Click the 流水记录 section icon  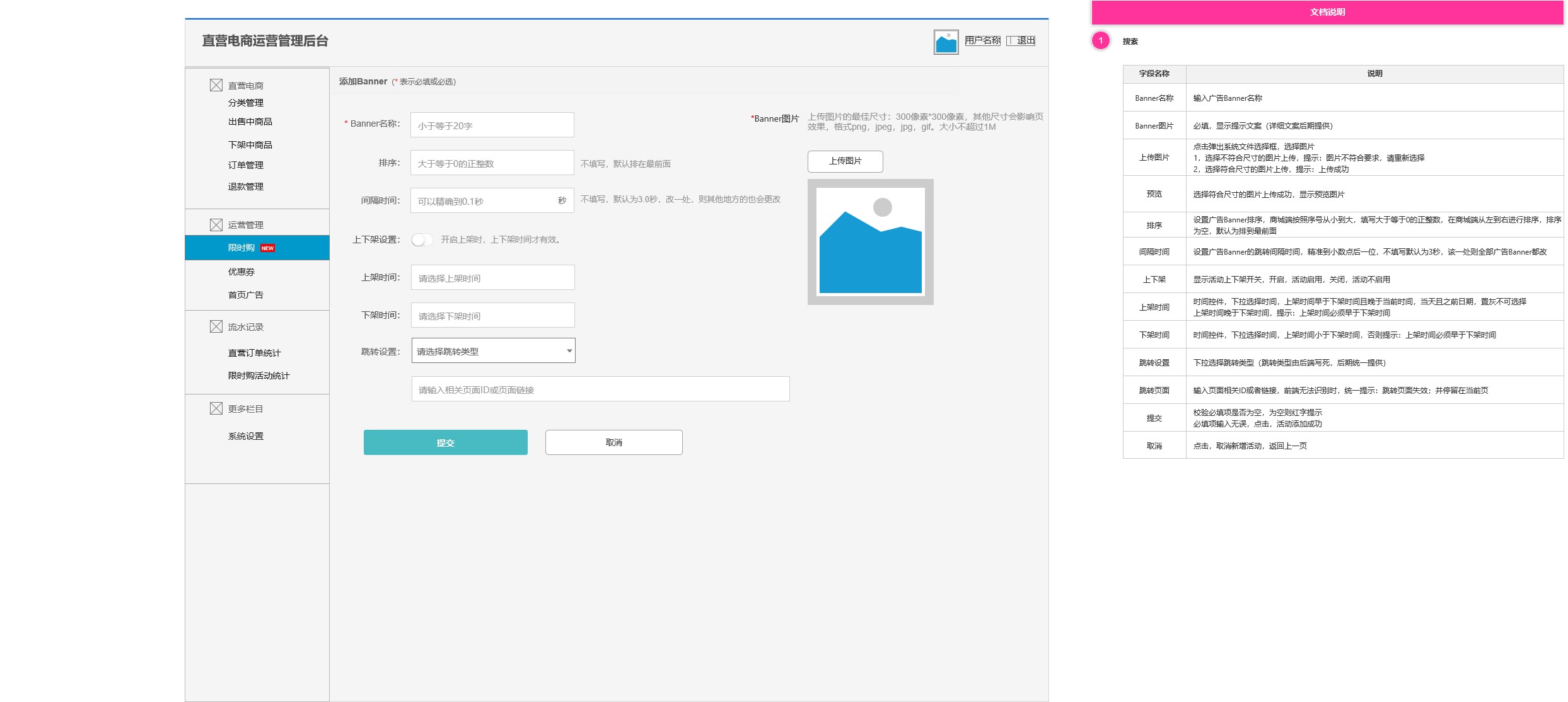216,326
